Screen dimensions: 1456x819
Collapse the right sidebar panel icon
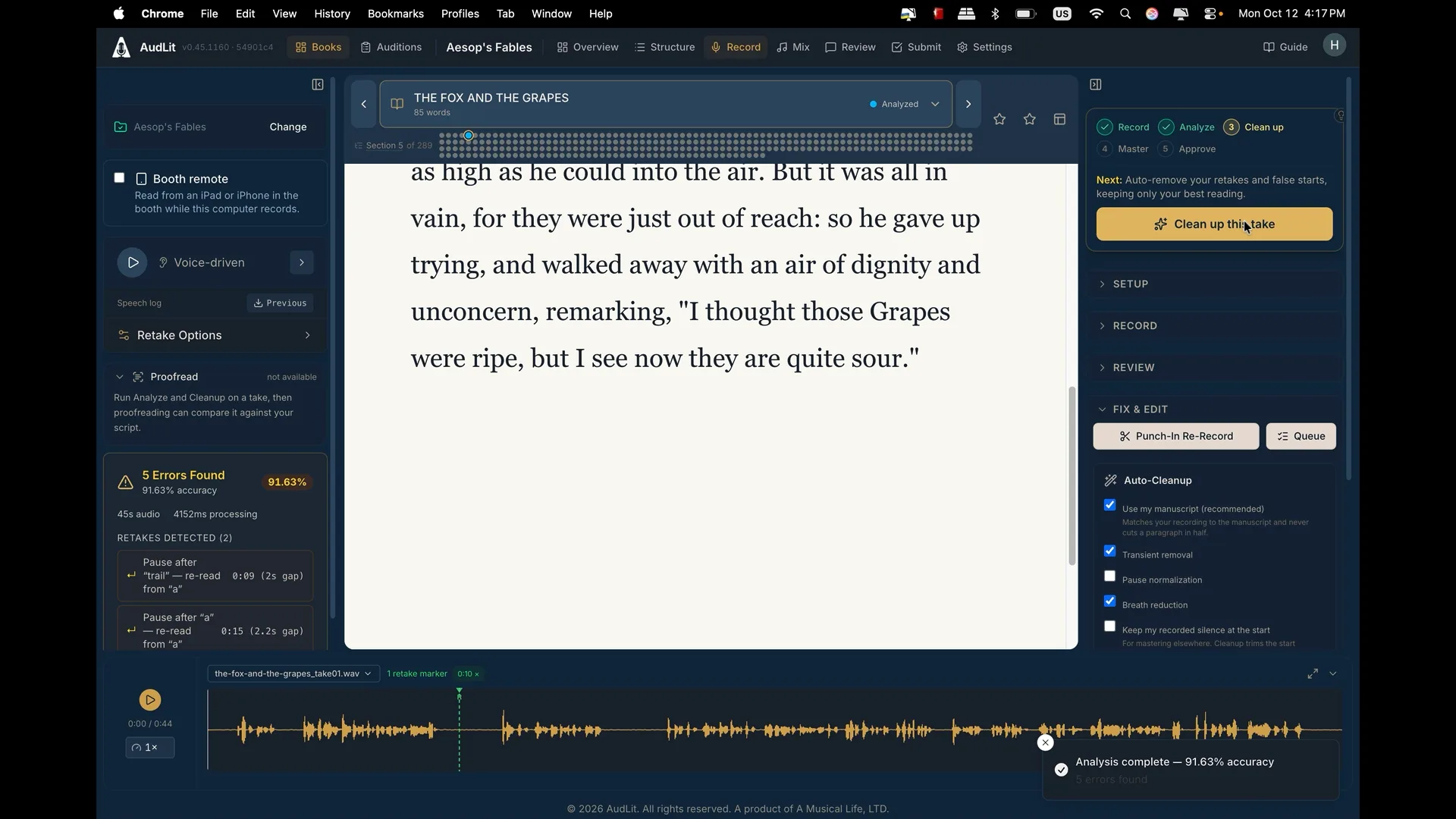pos(1095,84)
